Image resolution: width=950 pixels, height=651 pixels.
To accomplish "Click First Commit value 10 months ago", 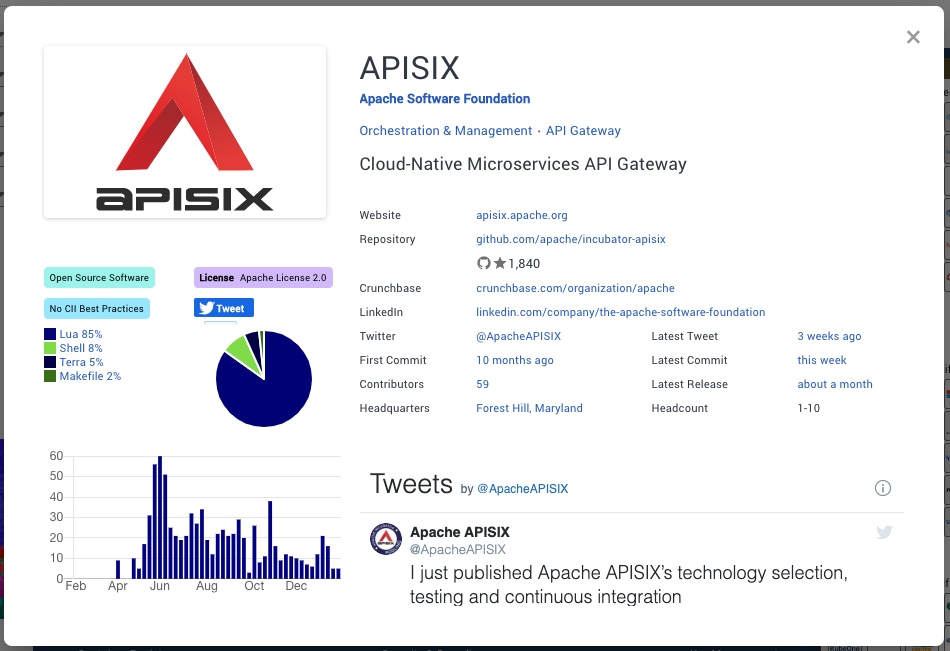I will pyautogui.click(x=514, y=360).
